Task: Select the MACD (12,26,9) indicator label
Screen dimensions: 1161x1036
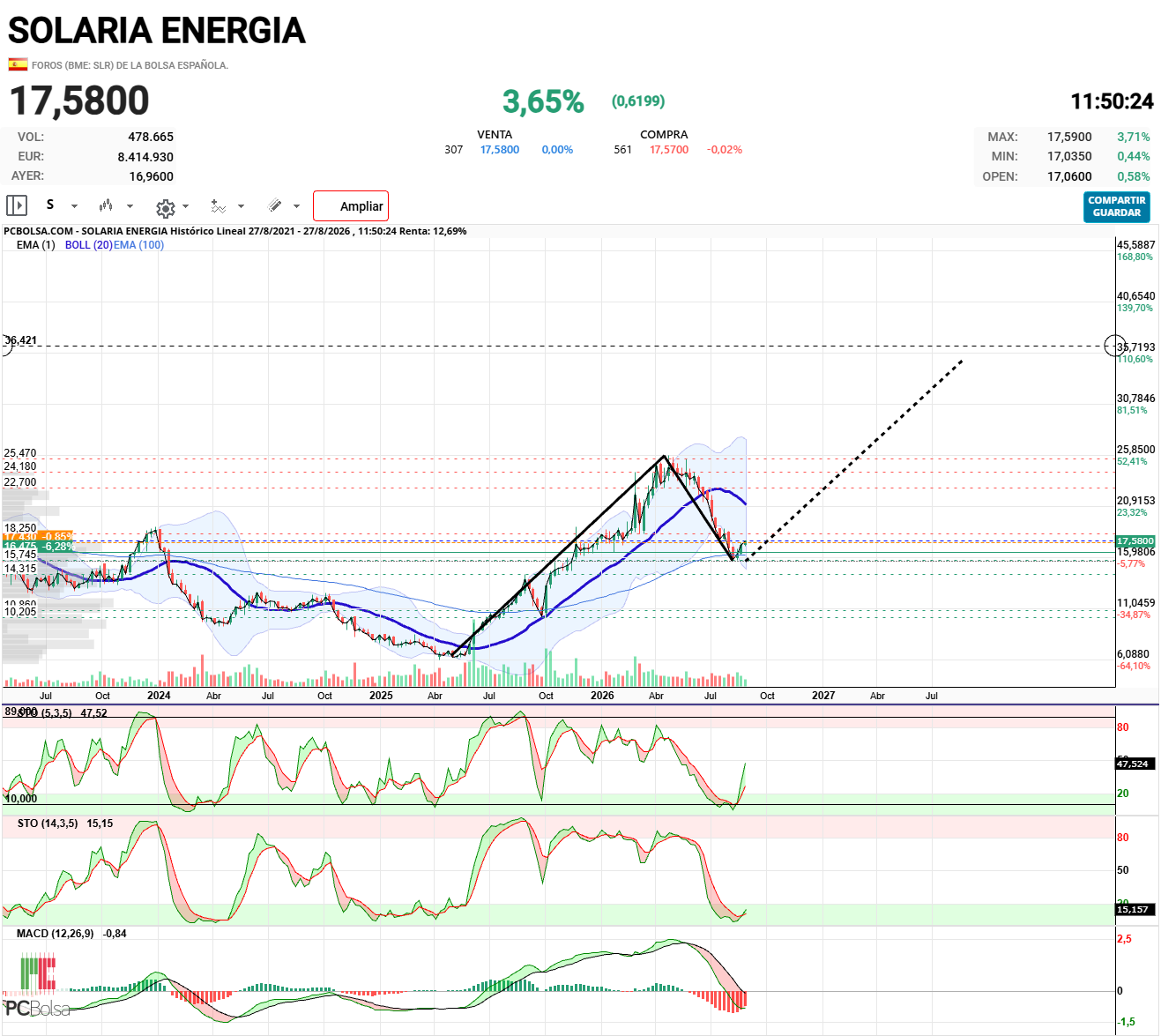Action: pyautogui.click(x=55, y=934)
